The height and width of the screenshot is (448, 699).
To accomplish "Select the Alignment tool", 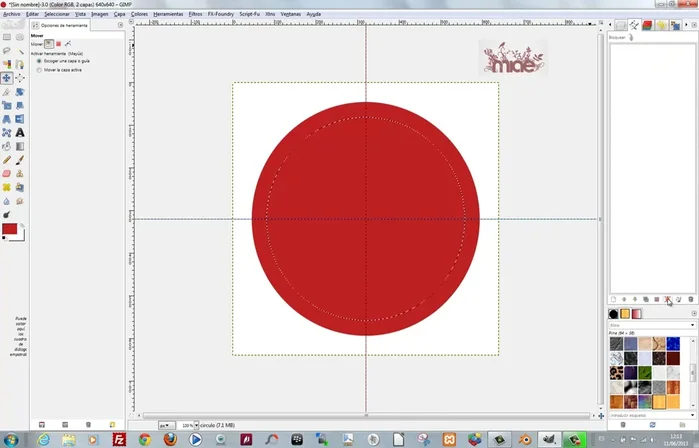I will [x=20, y=78].
